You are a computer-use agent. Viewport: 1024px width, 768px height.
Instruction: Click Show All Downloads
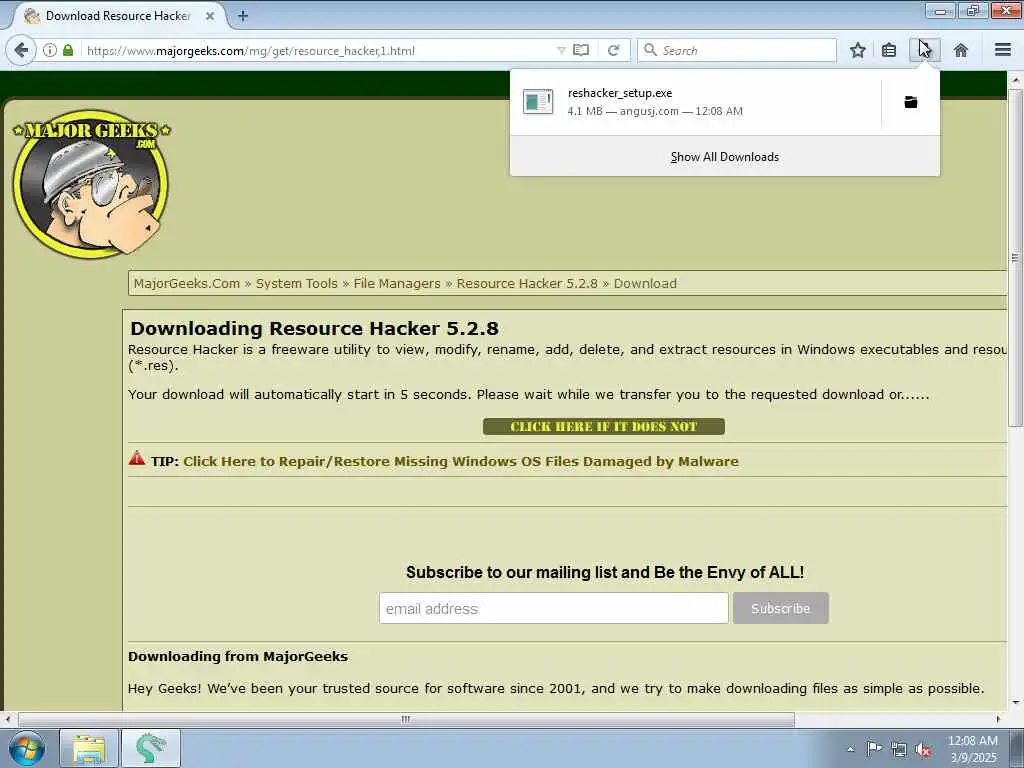point(725,157)
